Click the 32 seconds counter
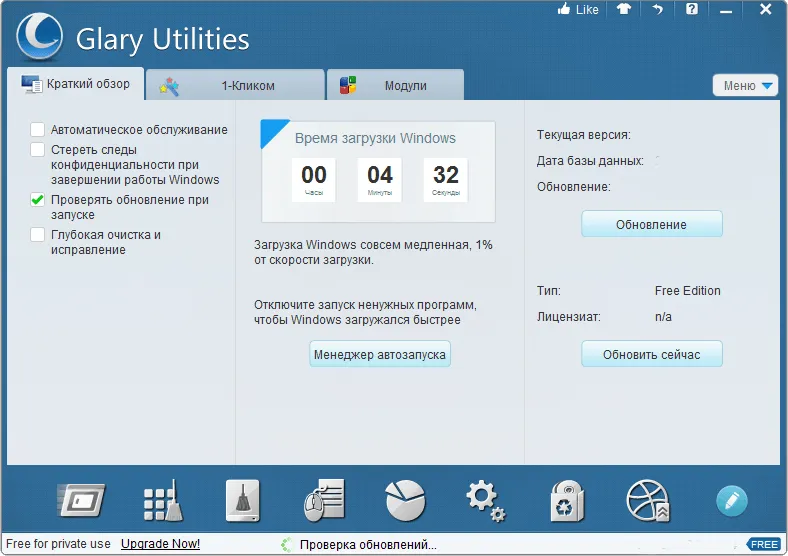This screenshot has width=788, height=556. tap(445, 180)
